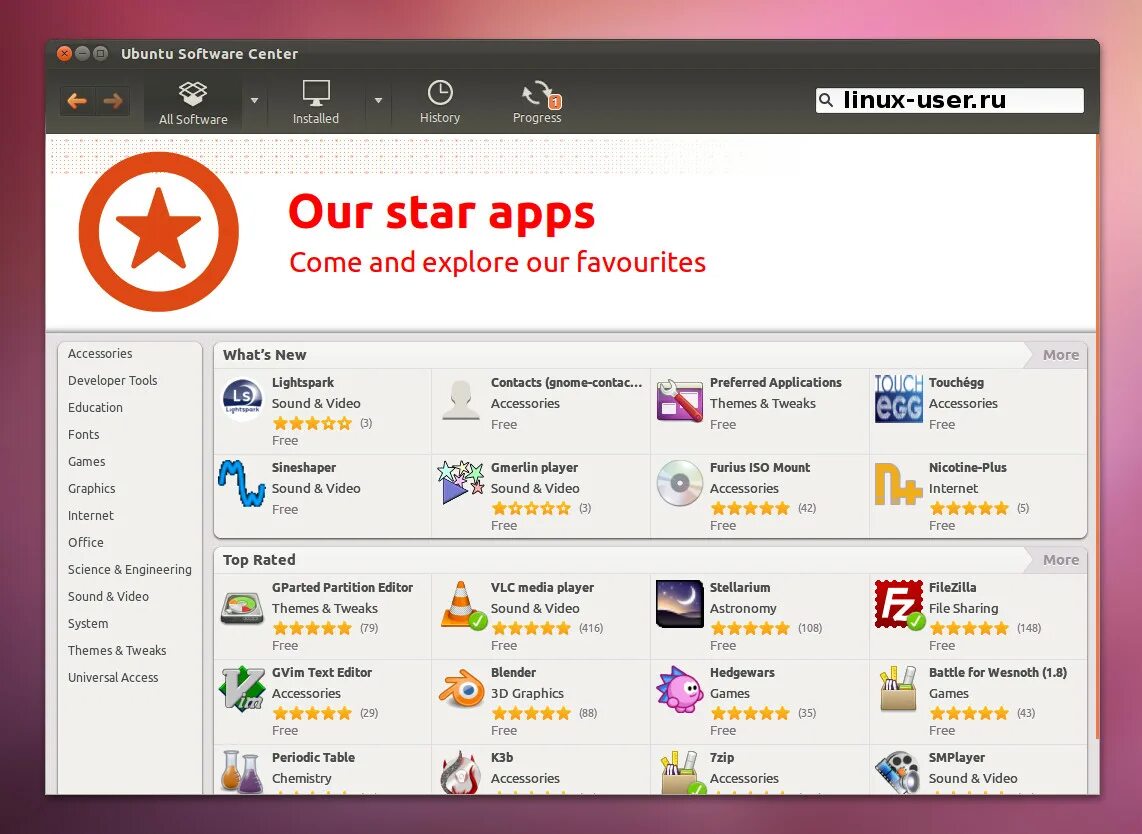This screenshot has width=1142, height=834.
Task: Open the Sineshaper title
Action: point(304,468)
